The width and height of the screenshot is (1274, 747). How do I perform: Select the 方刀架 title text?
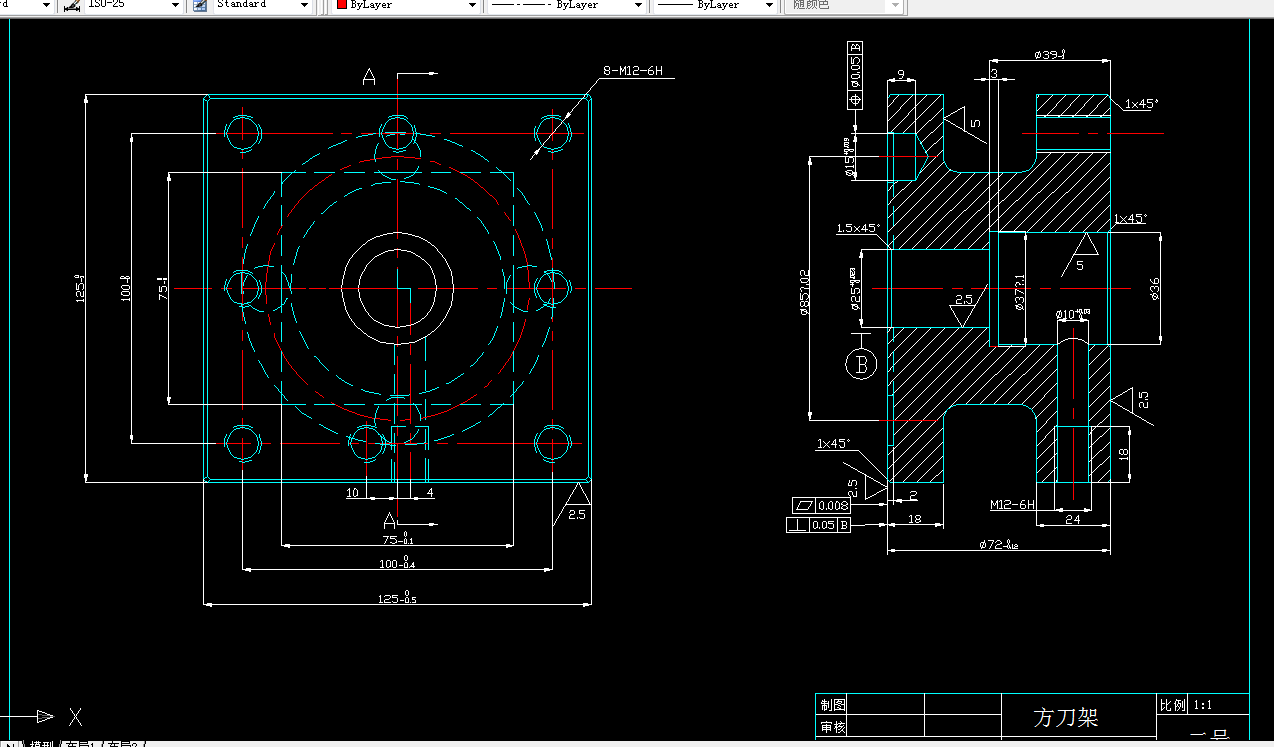coord(1066,717)
